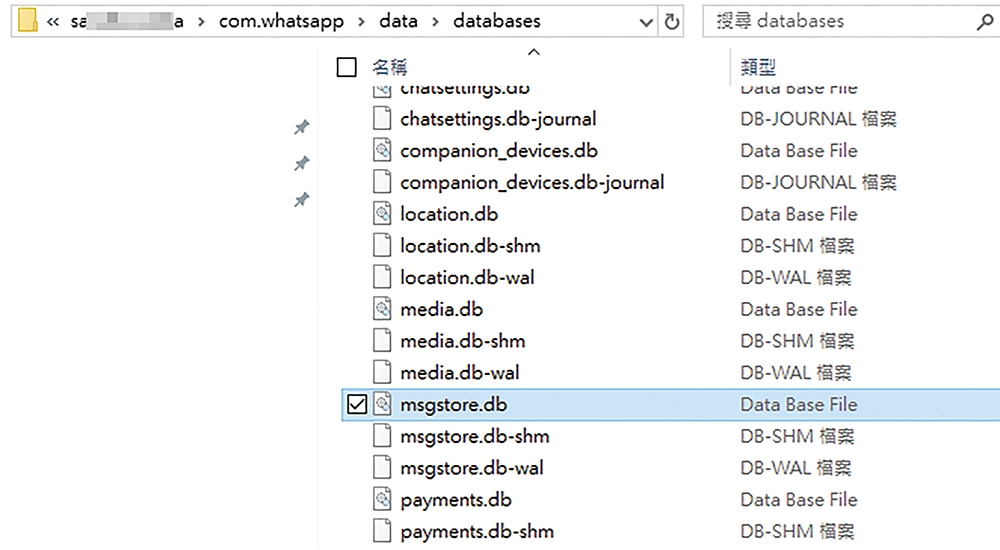Expand chevron between data and databases

(436, 22)
